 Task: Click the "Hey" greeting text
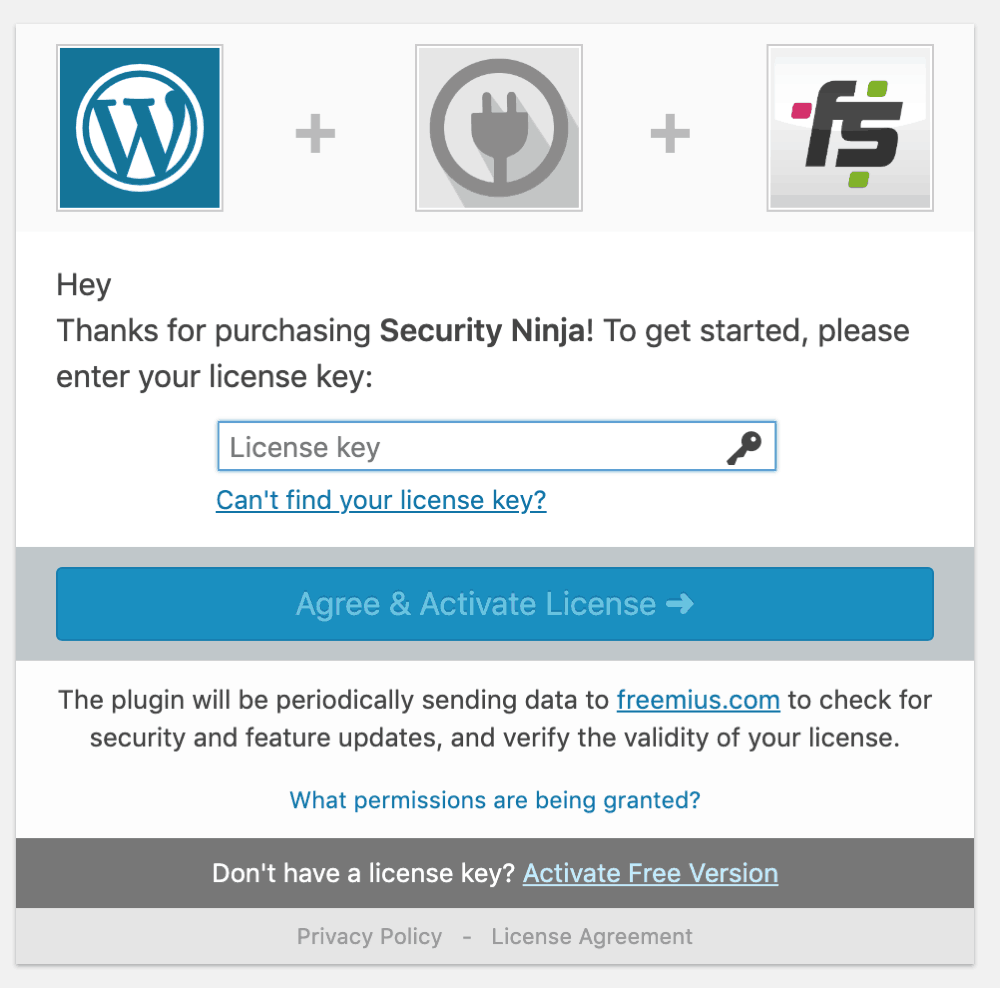84,286
